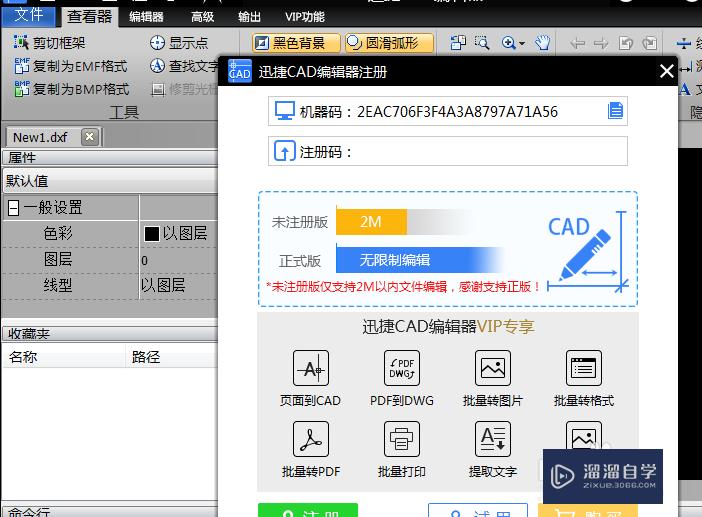Viewport: 702px width, 517px height.
Task: Click into the 注册码 input field
Action: (x=448, y=151)
